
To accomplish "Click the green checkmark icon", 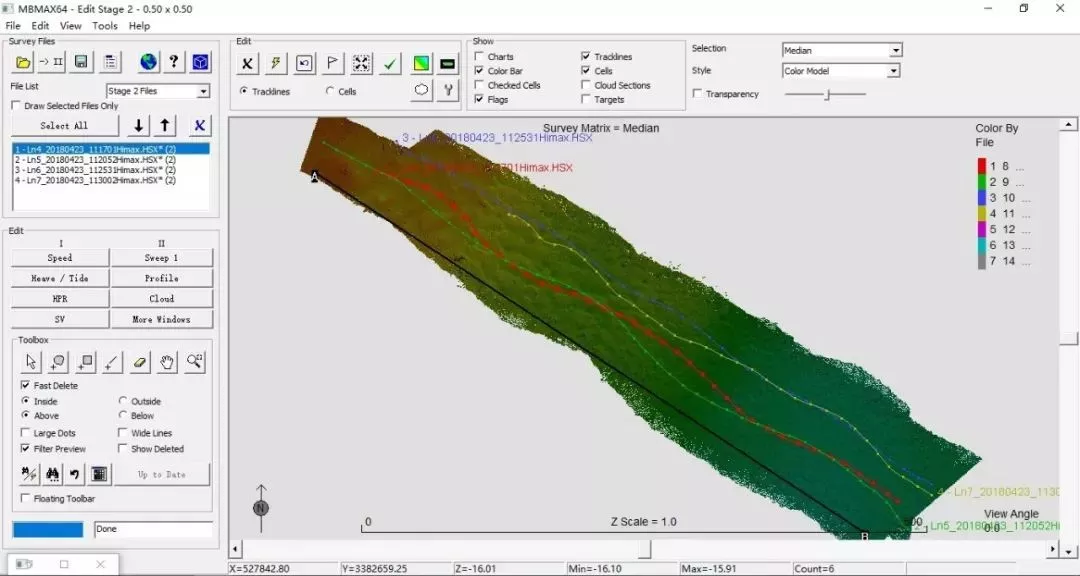I will 390,64.
